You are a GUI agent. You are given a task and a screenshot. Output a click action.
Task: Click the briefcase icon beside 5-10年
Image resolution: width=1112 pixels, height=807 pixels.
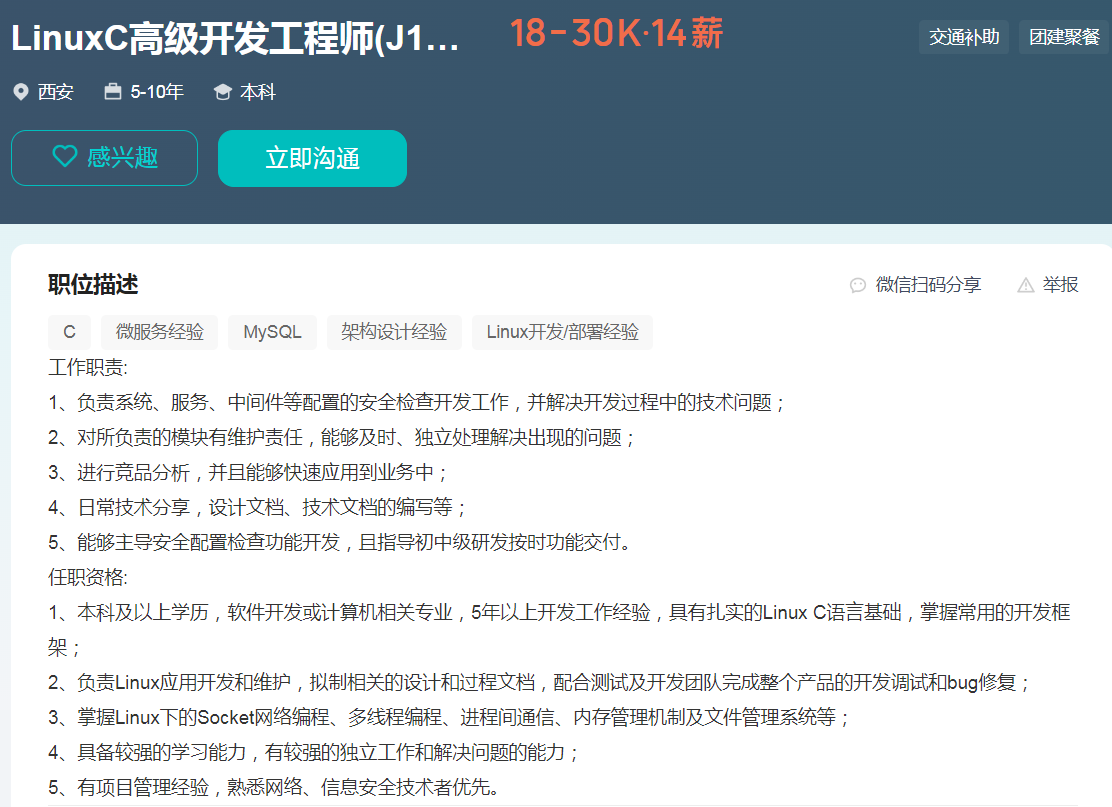pos(113,91)
